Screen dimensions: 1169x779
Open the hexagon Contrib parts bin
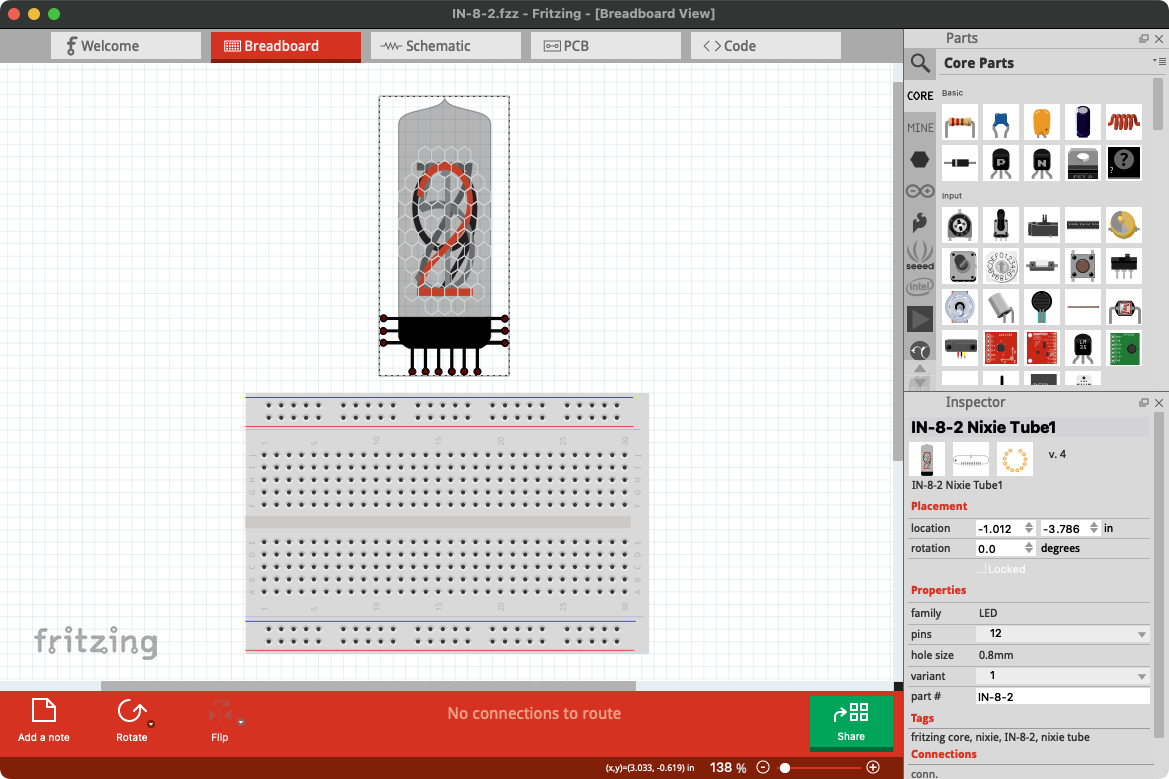[920, 160]
